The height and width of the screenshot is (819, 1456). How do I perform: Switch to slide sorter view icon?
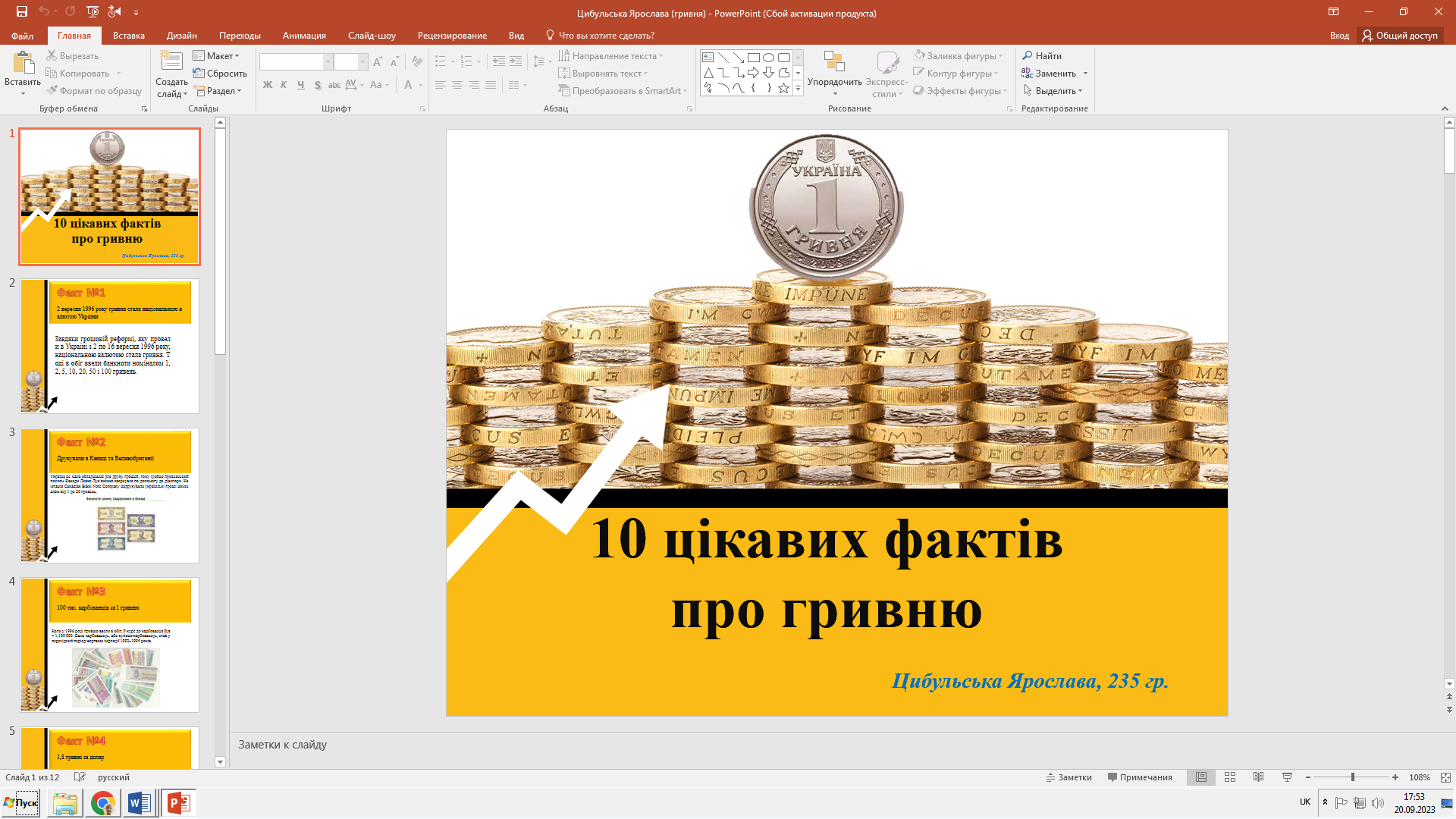1230,777
